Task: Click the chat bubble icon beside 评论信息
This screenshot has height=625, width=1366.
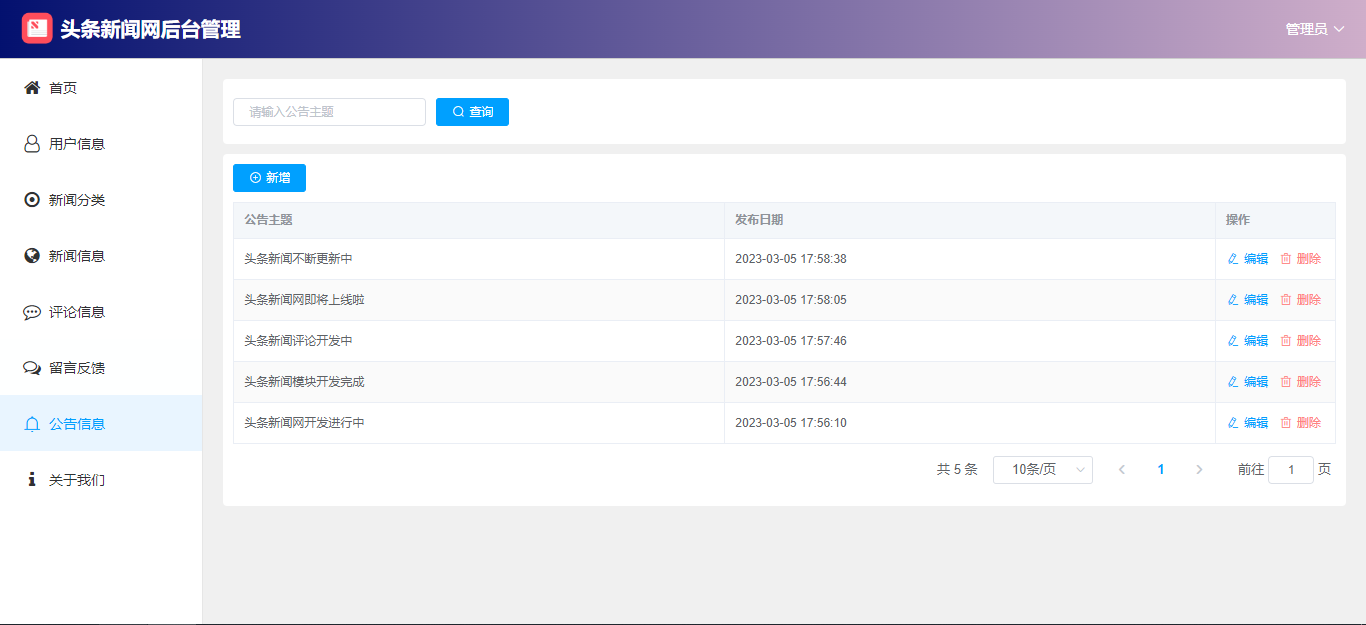Action: (32, 312)
